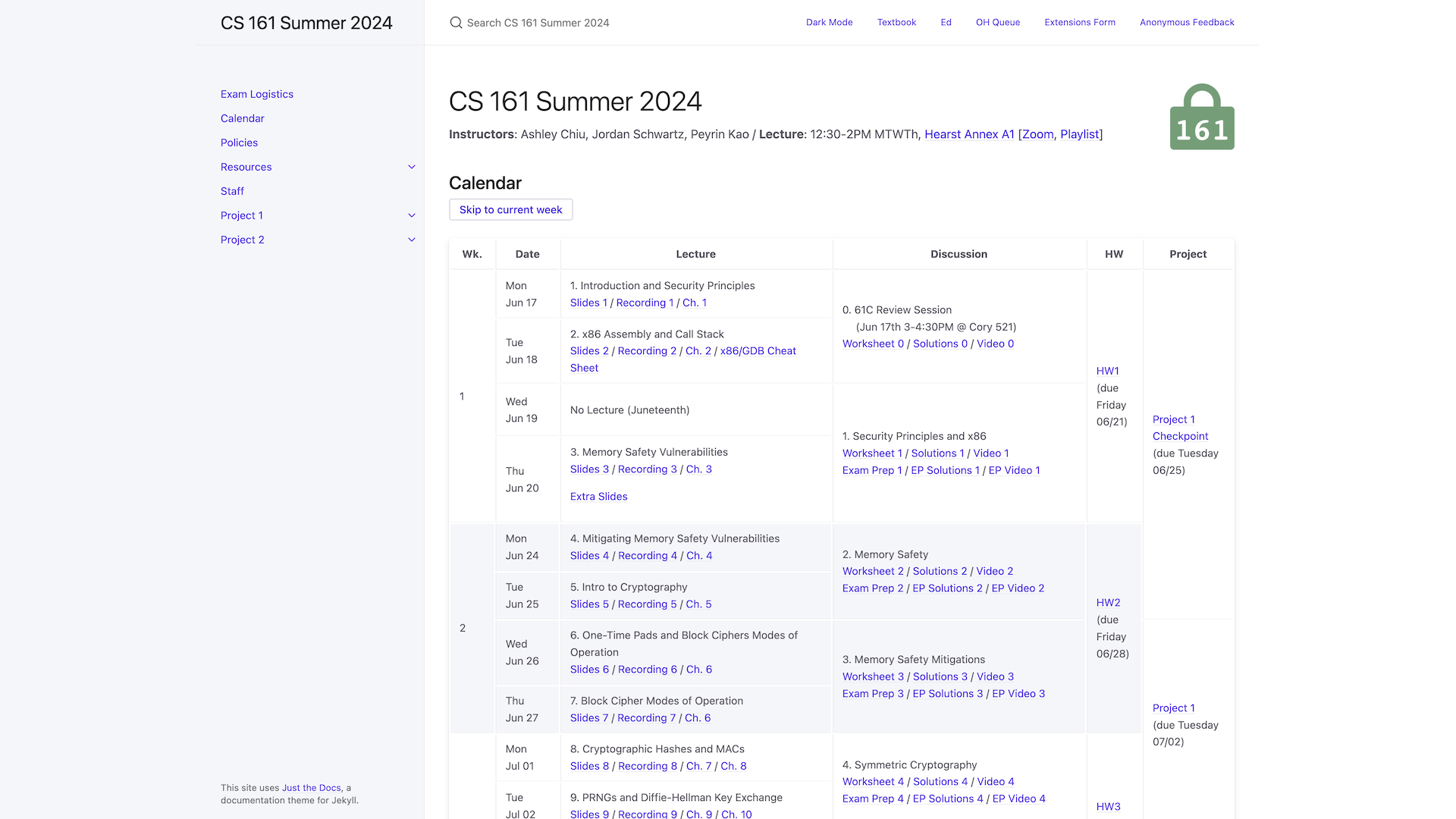The width and height of the screenshot is (1456, 819).
Task: Open Project 1 Checkpoint link
Action: (x=1180, y=428)
